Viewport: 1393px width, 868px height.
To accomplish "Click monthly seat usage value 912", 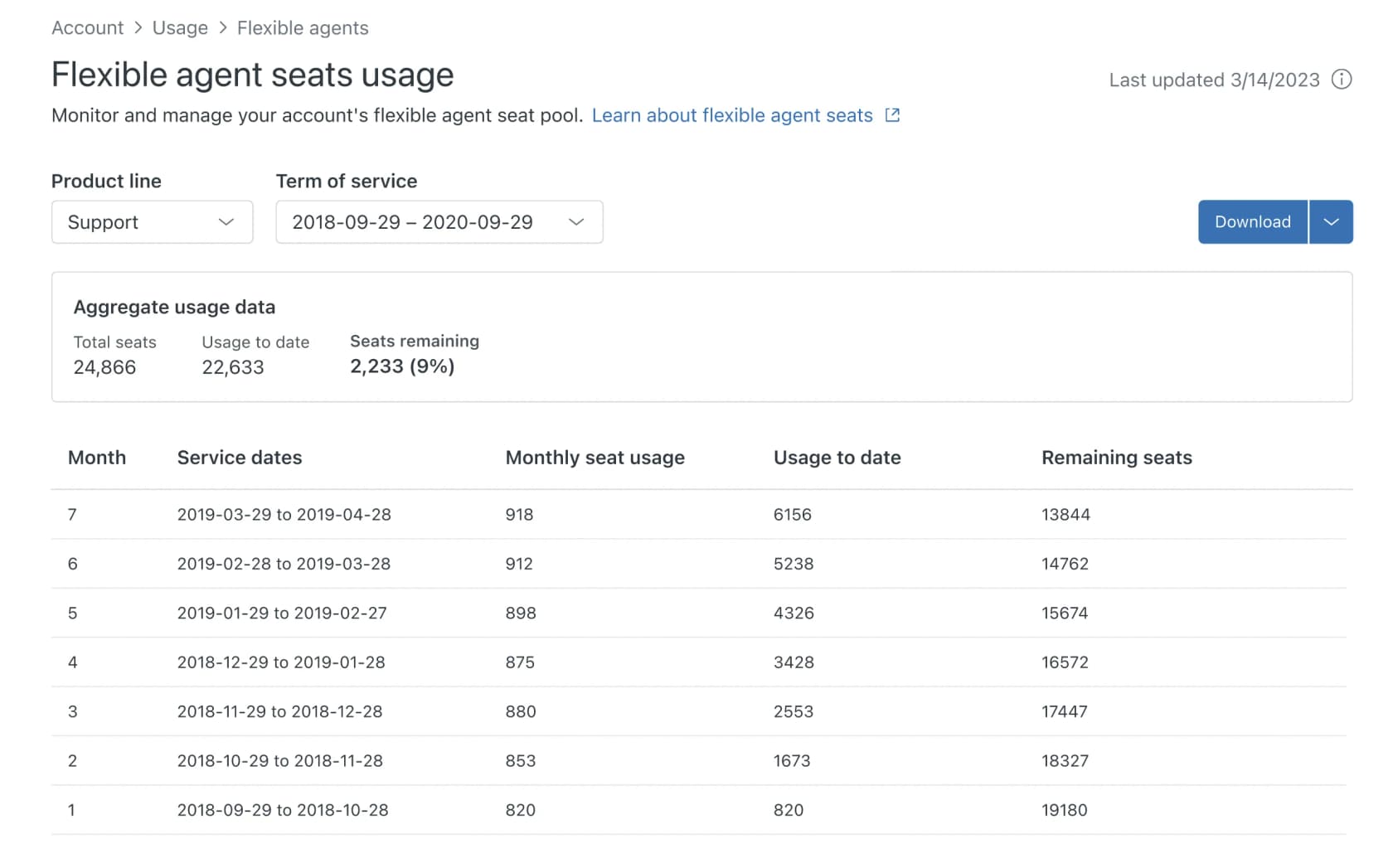I will coord(519,564).
